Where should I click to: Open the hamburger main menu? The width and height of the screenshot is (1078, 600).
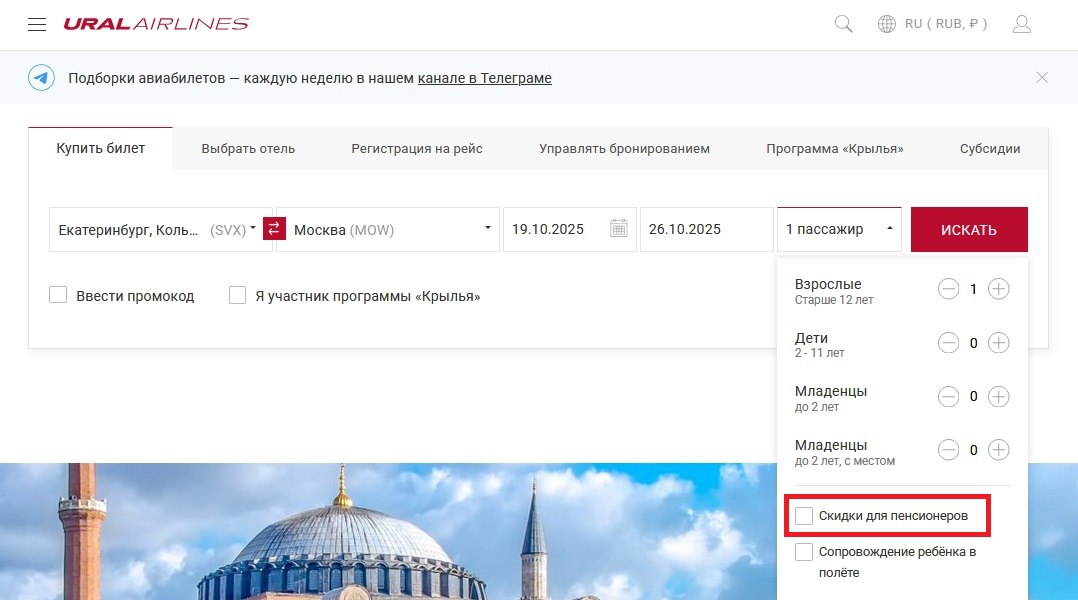[37, 24]
